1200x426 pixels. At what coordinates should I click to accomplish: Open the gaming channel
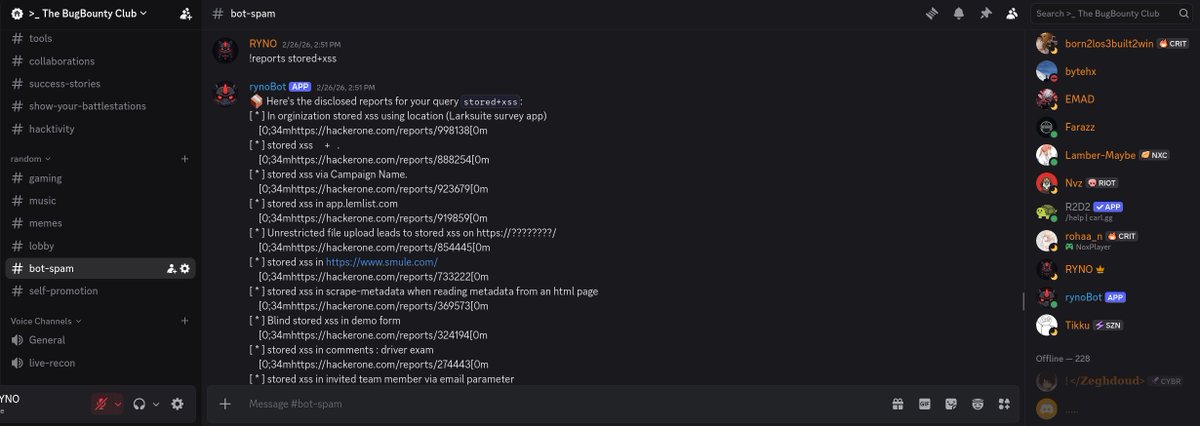(100, 178)
